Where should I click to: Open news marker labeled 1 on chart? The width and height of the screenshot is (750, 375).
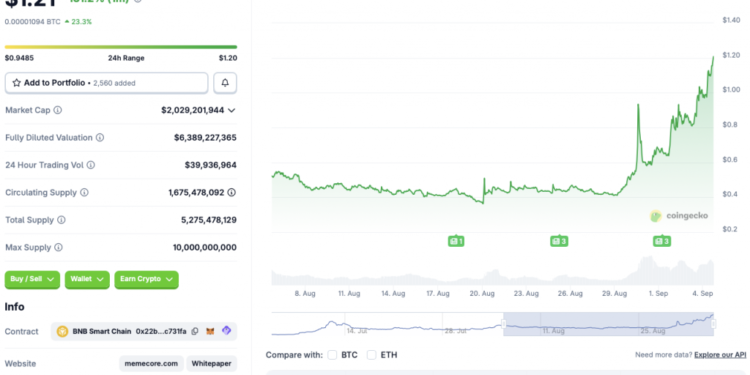tap(456, 242)
